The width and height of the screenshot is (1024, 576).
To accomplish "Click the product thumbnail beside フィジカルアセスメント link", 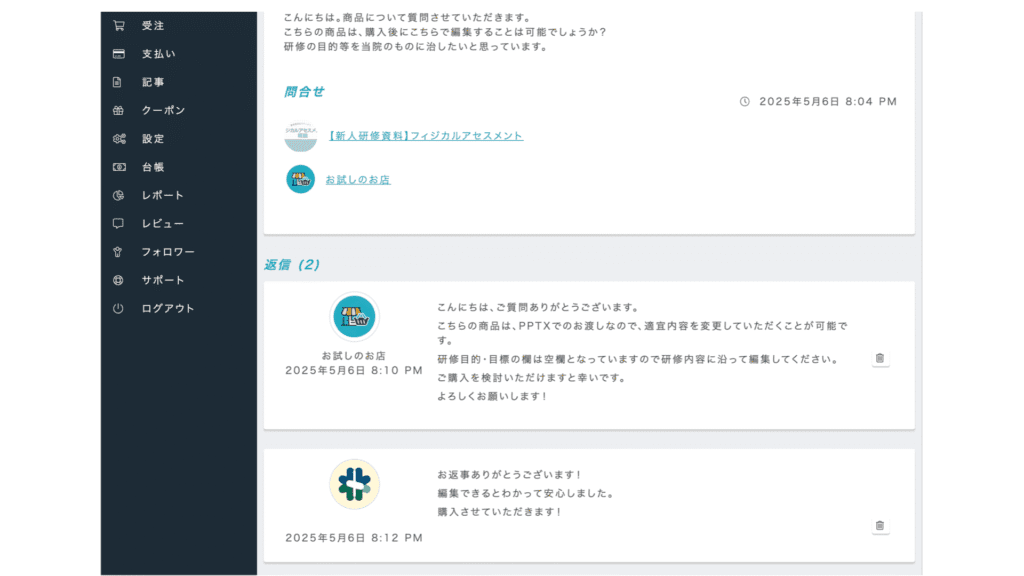I will [x=300, y=136].
